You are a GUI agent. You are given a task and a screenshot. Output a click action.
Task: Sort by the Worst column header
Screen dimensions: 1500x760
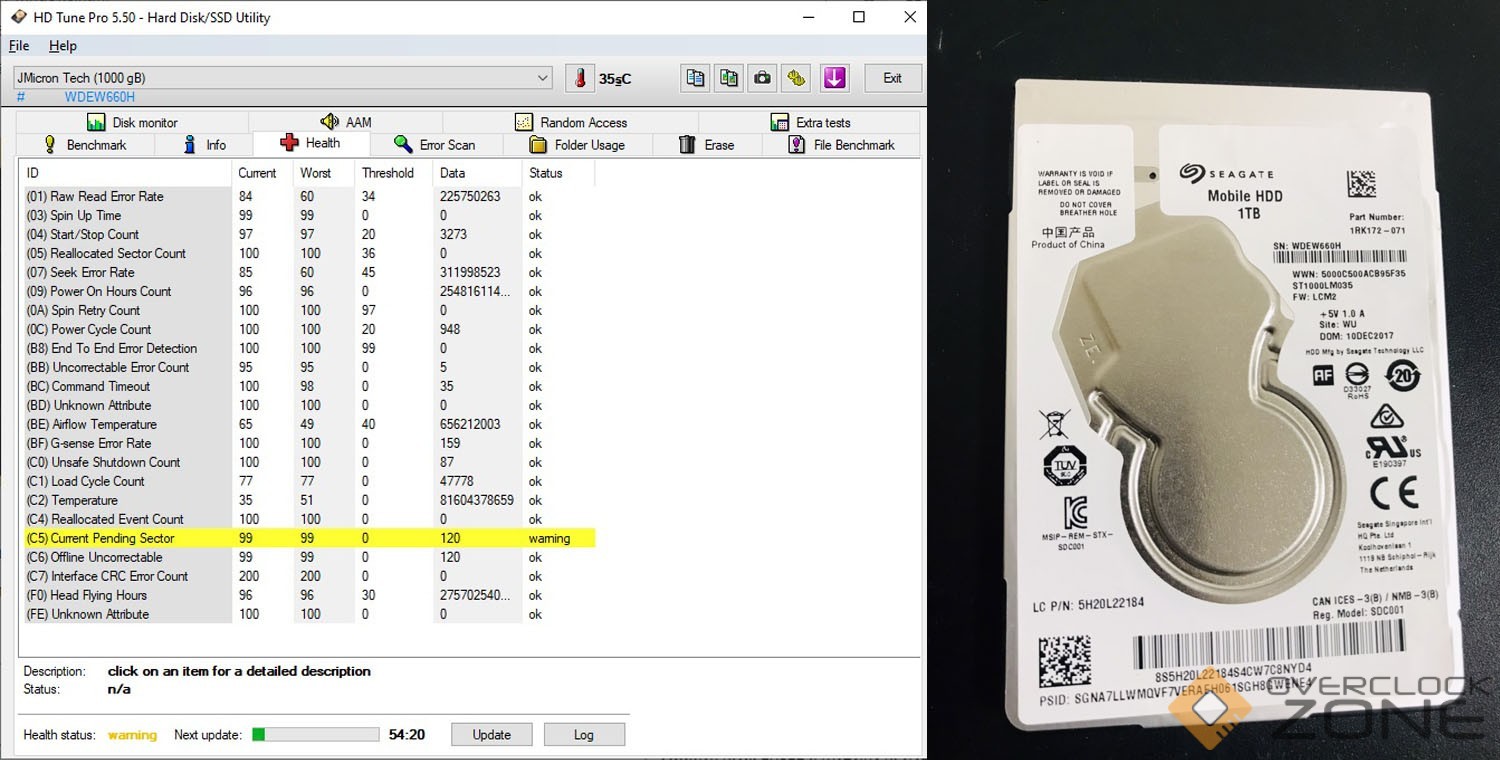pos(324,173)
